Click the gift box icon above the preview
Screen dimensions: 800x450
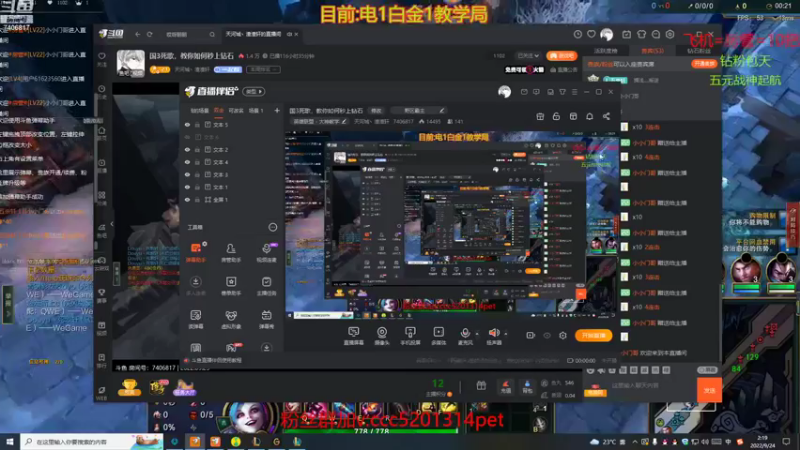pos(540,116)
